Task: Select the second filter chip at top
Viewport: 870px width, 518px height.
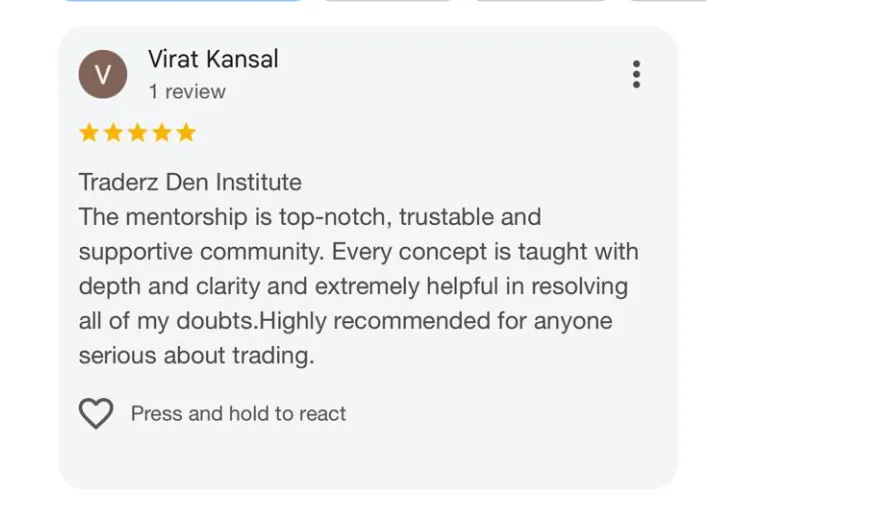Action: tap(388, 1)
